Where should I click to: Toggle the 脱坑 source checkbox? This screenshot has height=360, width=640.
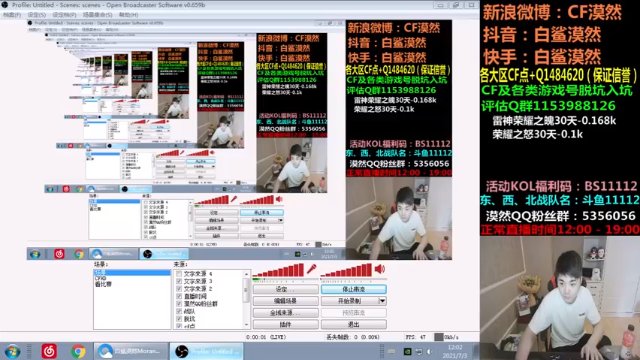coord(179,319)
